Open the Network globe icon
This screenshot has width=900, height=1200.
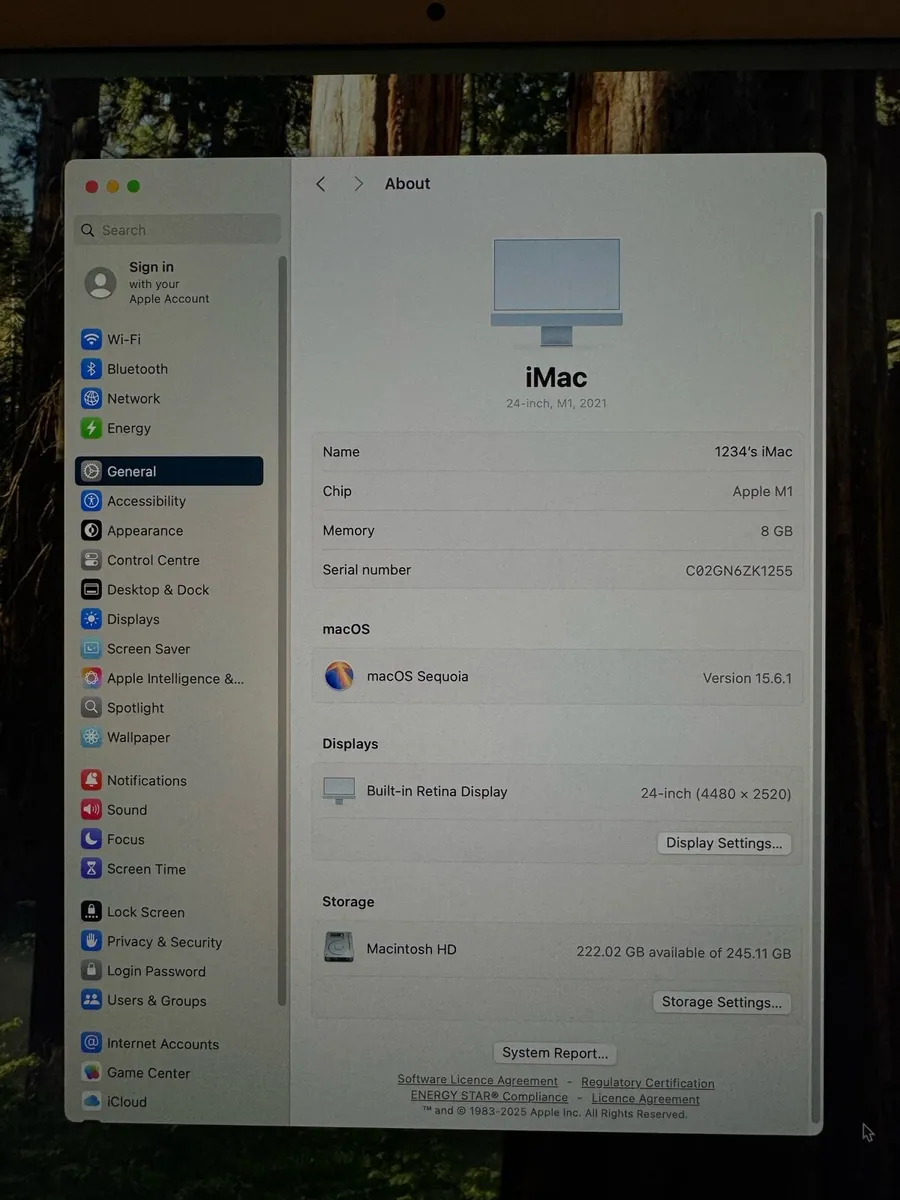(91, 398)
